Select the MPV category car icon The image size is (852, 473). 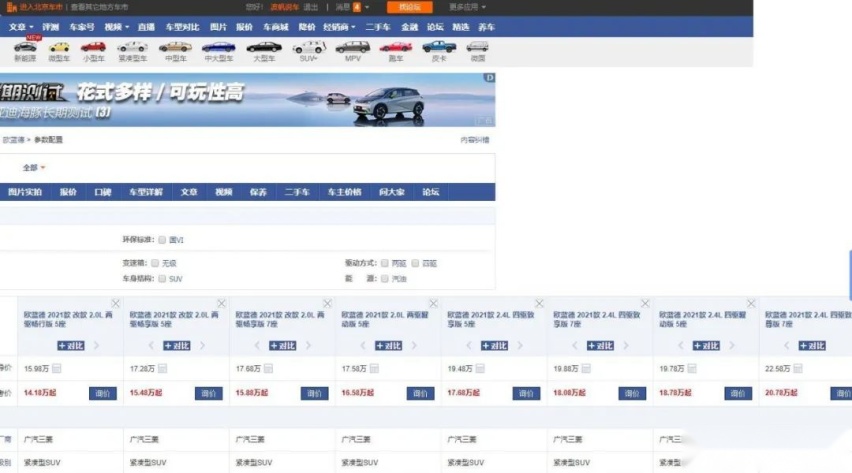[353, 47]
